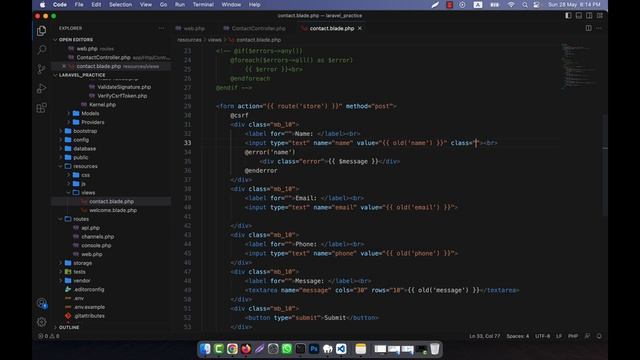
Task: Open the Selection menu
Action: (x=120, y=5)
